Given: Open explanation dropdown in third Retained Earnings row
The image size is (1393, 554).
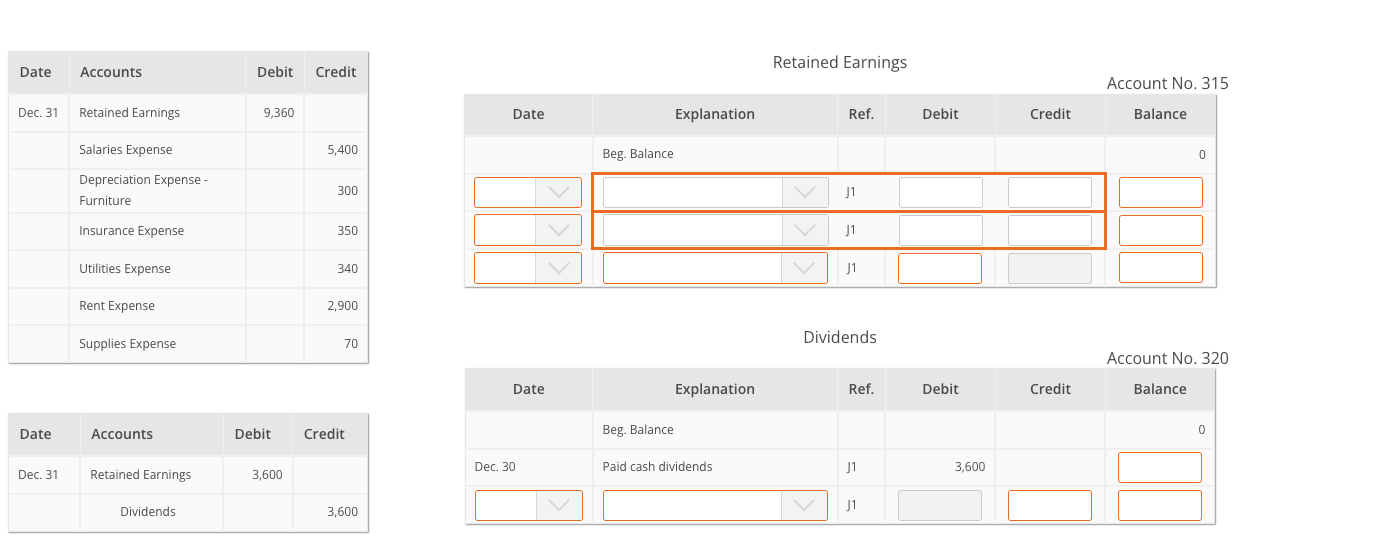Looking at the screenshot, I should (x=715, y=268).
